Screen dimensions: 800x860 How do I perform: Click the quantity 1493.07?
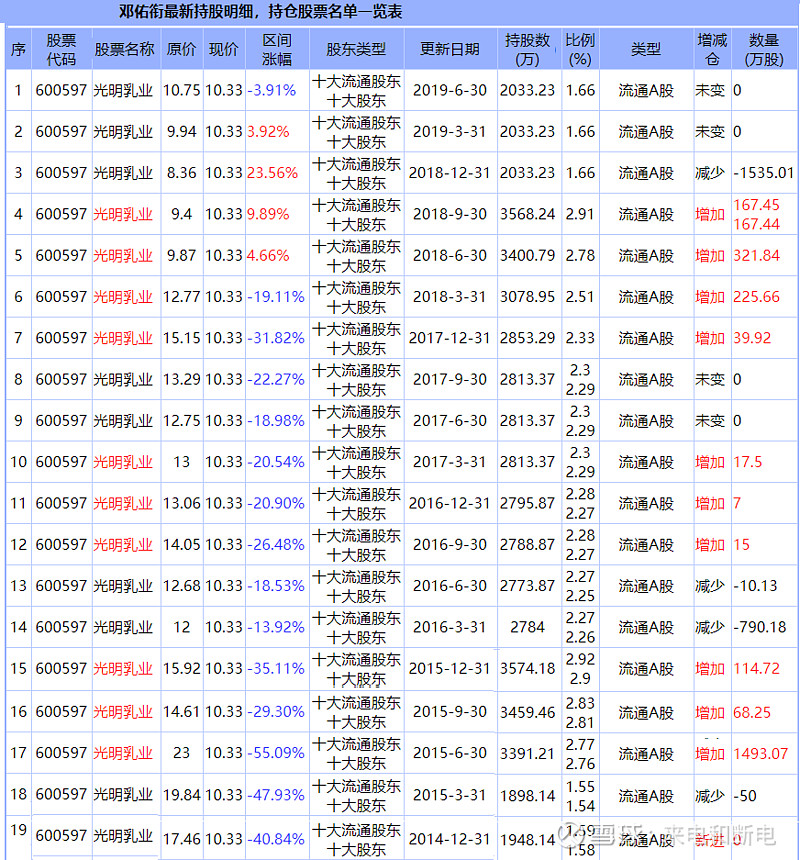pyautogui.click(x=761, y=753)
